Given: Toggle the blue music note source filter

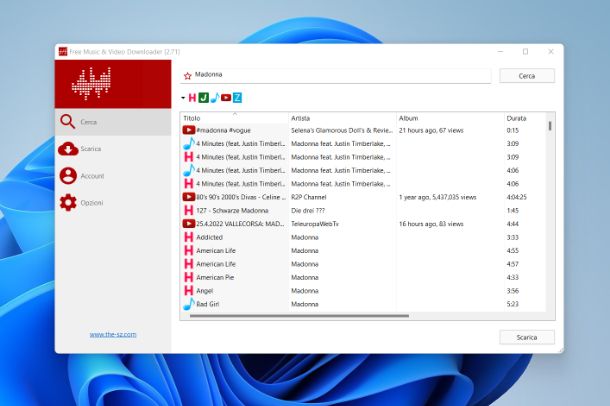Looking at the screenshot, I should click(x=215, y=98).
